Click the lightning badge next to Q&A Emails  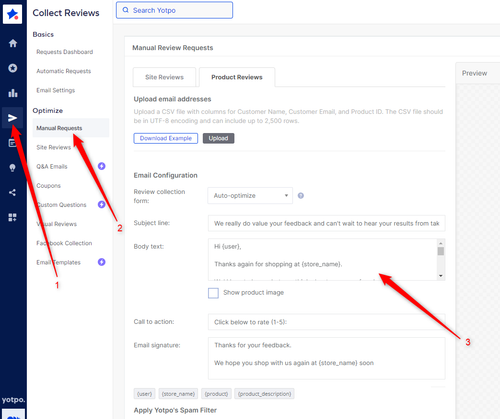point(101,166)
